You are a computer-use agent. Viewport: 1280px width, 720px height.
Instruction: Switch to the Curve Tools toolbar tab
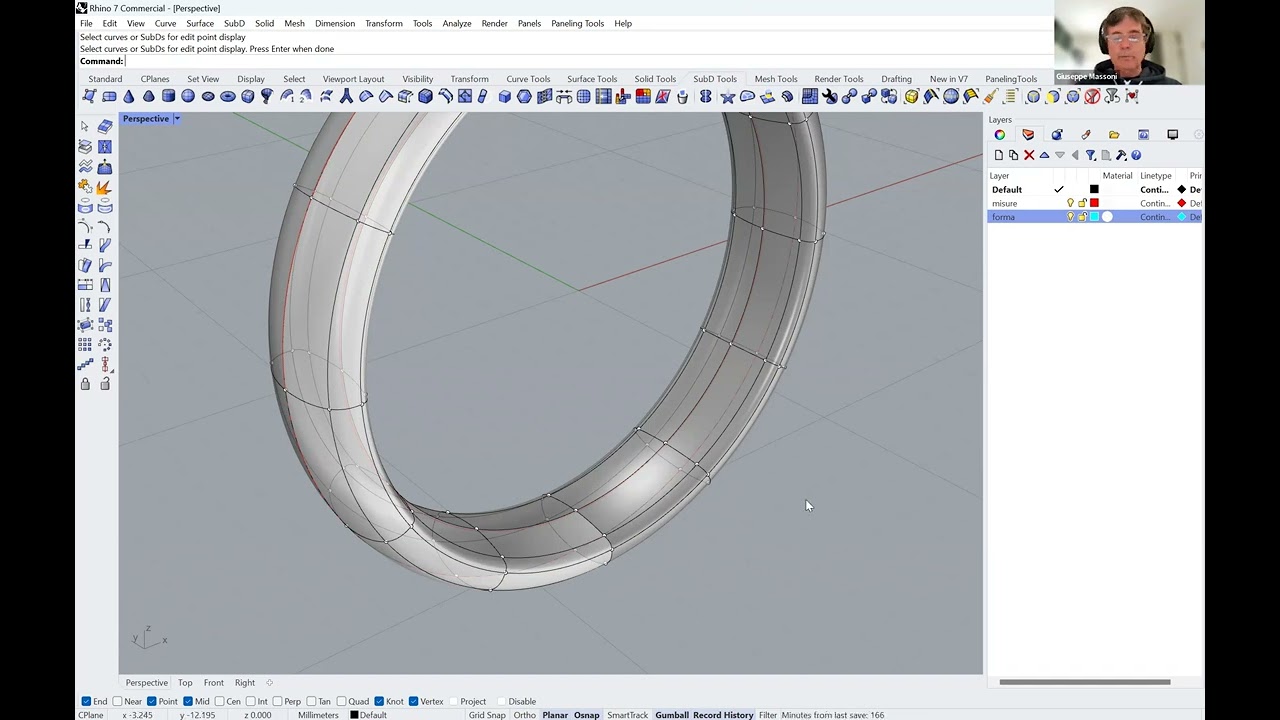click(527, 79)
